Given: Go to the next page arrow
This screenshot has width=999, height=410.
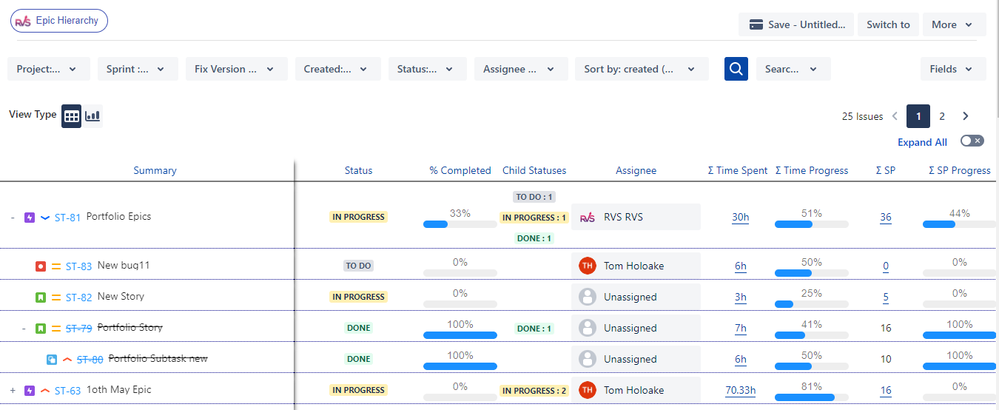Looking at the screenshot, I should pos(965,117).
